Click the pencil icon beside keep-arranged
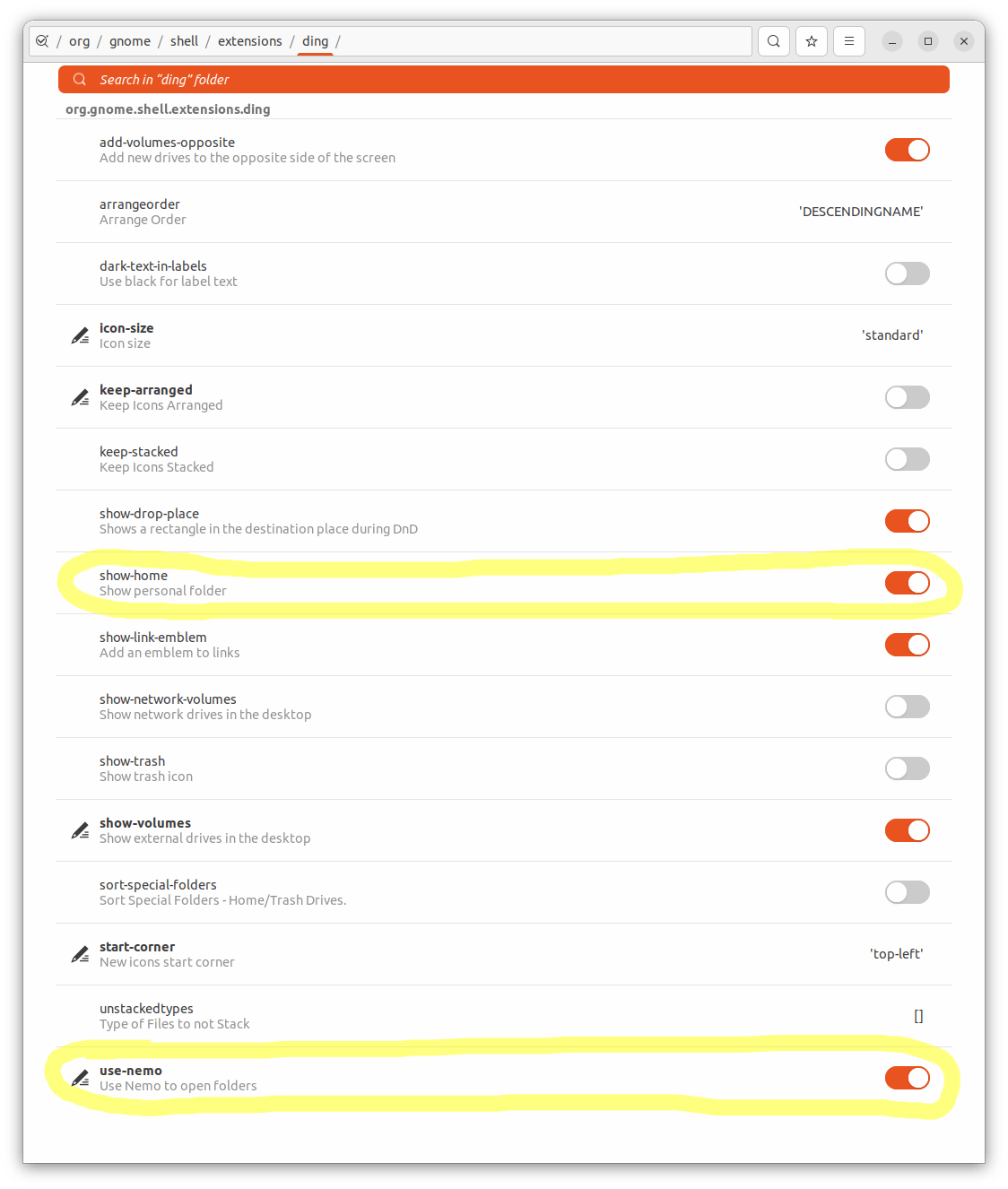The width and height of the screenshot is (1008, 1189). pyautogui.click(x=80, y=397)
